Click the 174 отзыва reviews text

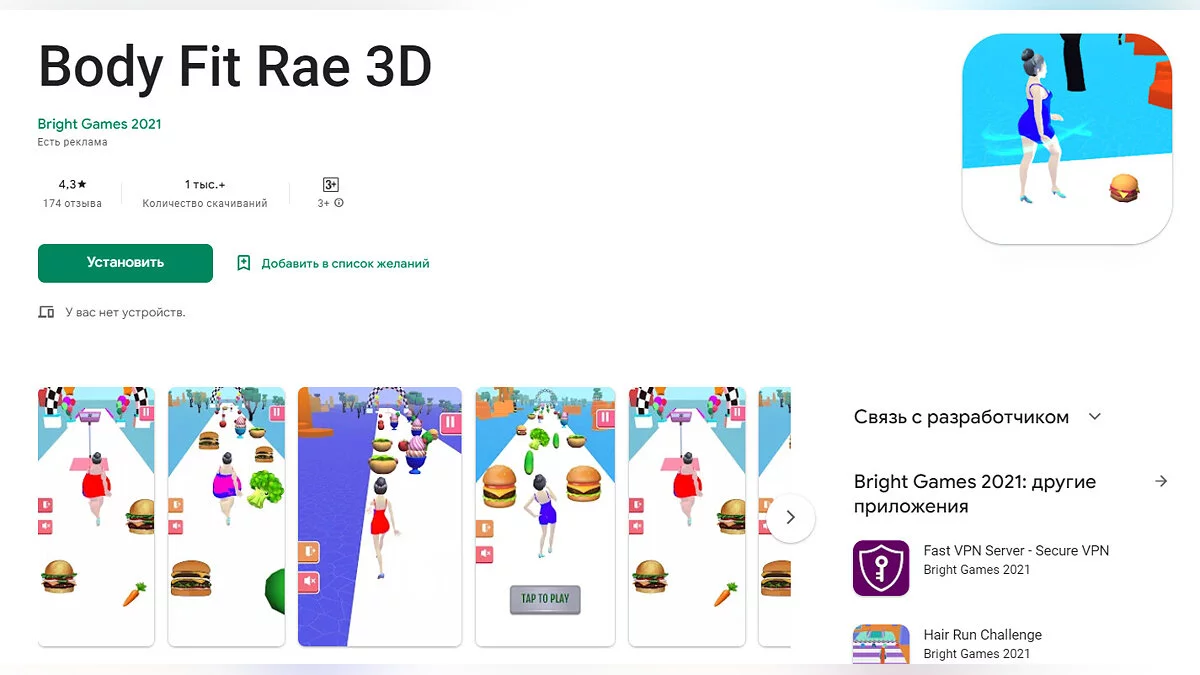coord(72,203)
